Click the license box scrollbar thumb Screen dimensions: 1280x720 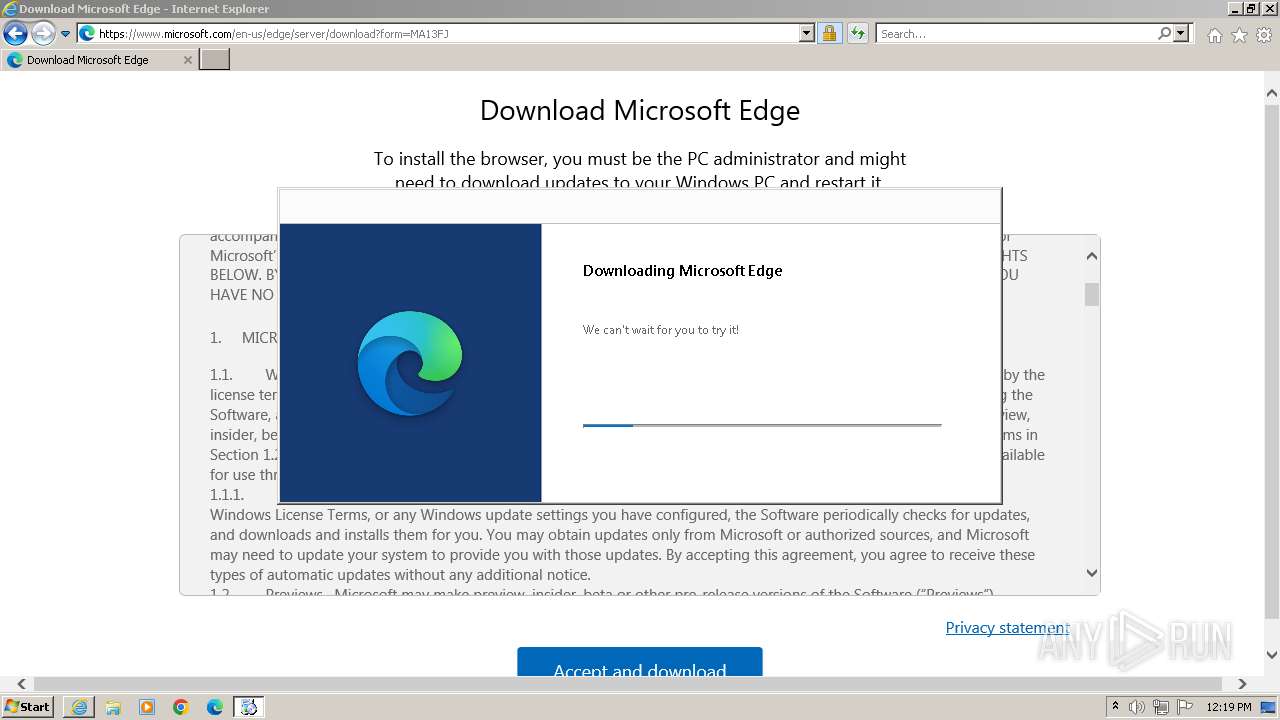tap(1091, 294)
